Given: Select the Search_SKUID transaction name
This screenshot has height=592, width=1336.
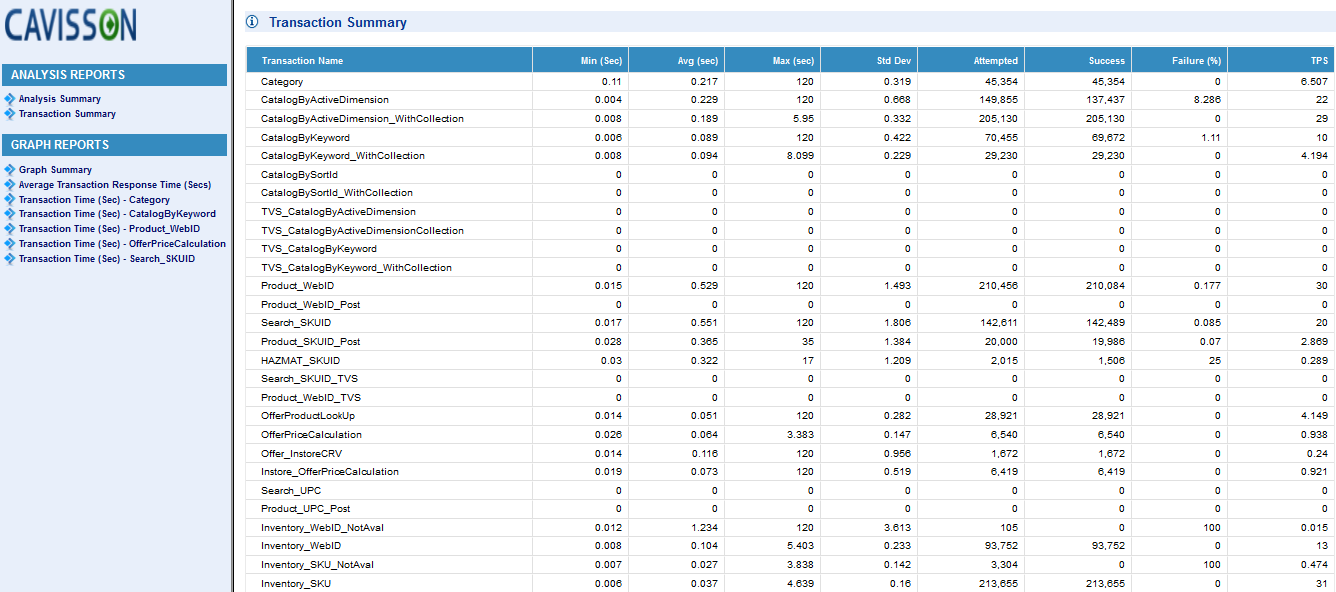Looking at the screenshot, I should click(x=296, y=323).
